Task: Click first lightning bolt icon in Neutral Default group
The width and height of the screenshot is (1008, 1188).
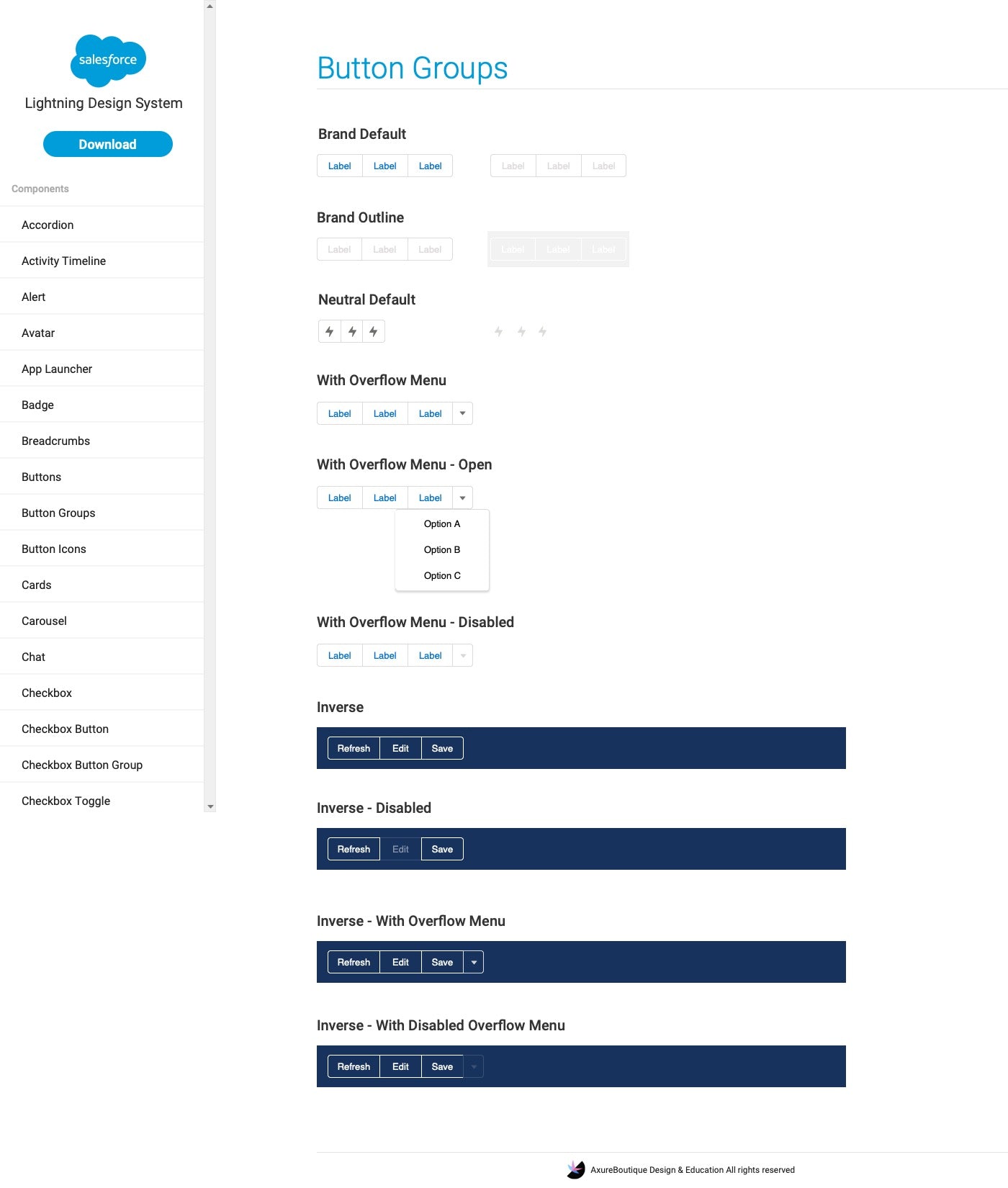Action: point(330,332)
